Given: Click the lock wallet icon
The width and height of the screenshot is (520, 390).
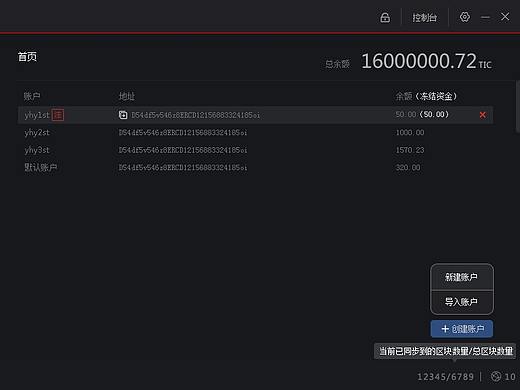Looking at the screenshot, I should (385, 17).
